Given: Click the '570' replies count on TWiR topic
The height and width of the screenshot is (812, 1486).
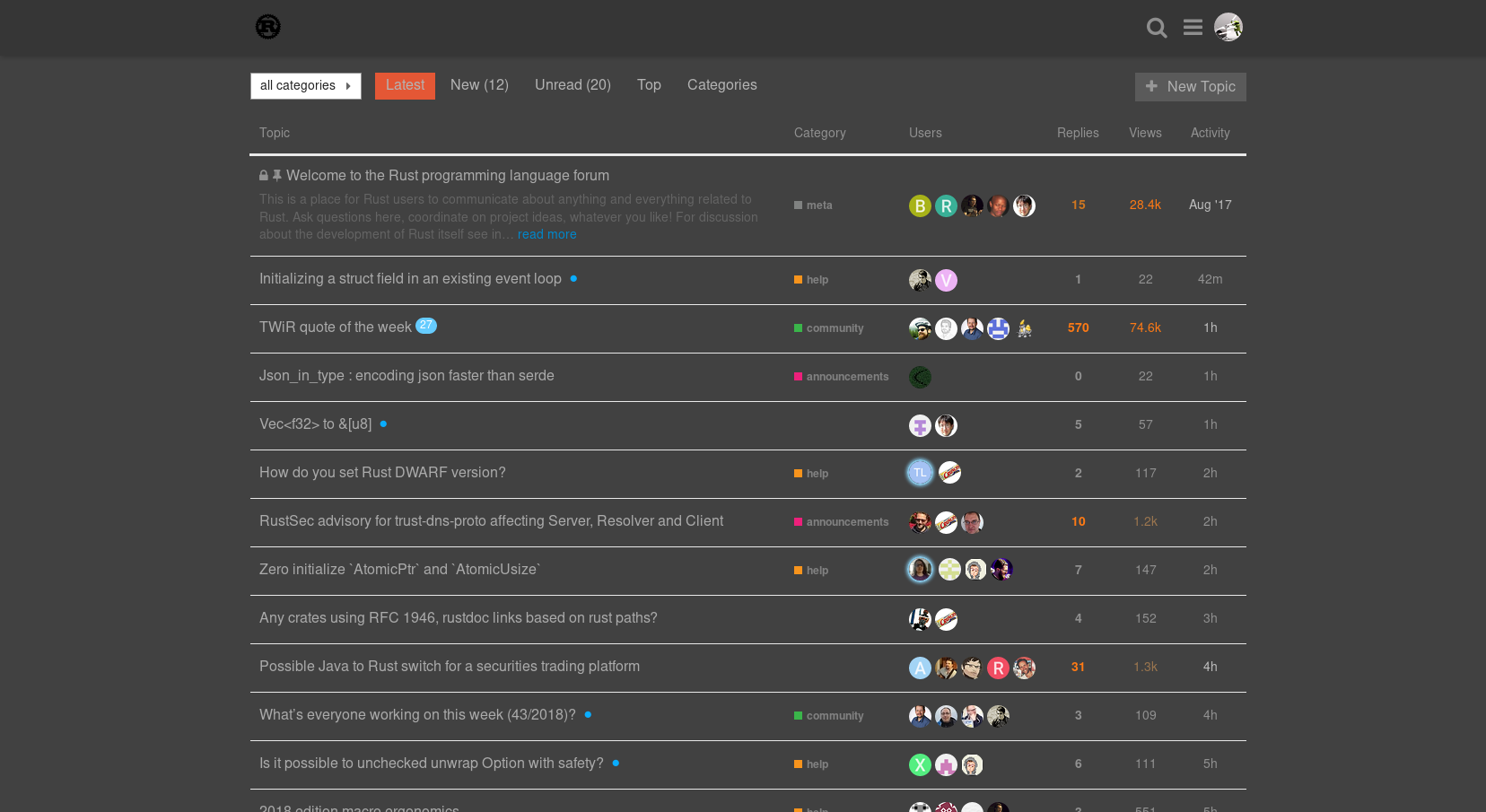Looking at the screenshot, I should point(1078,327).
